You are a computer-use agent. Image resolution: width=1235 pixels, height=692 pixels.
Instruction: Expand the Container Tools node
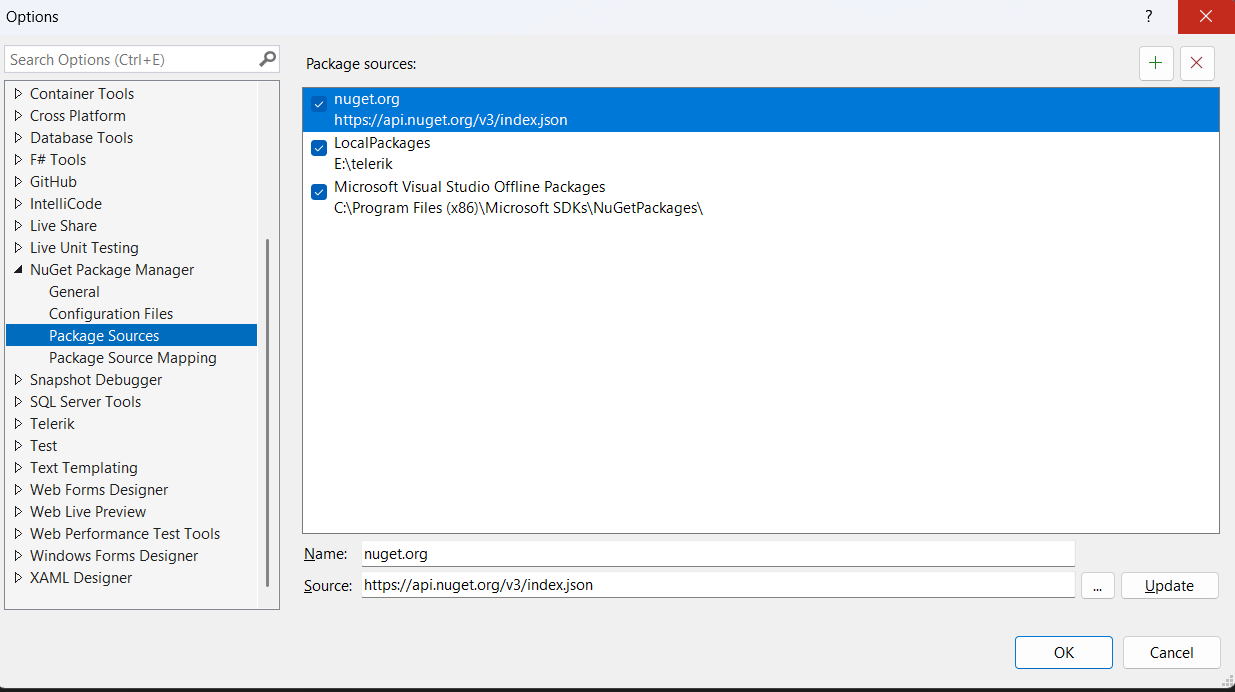(18, 94)
